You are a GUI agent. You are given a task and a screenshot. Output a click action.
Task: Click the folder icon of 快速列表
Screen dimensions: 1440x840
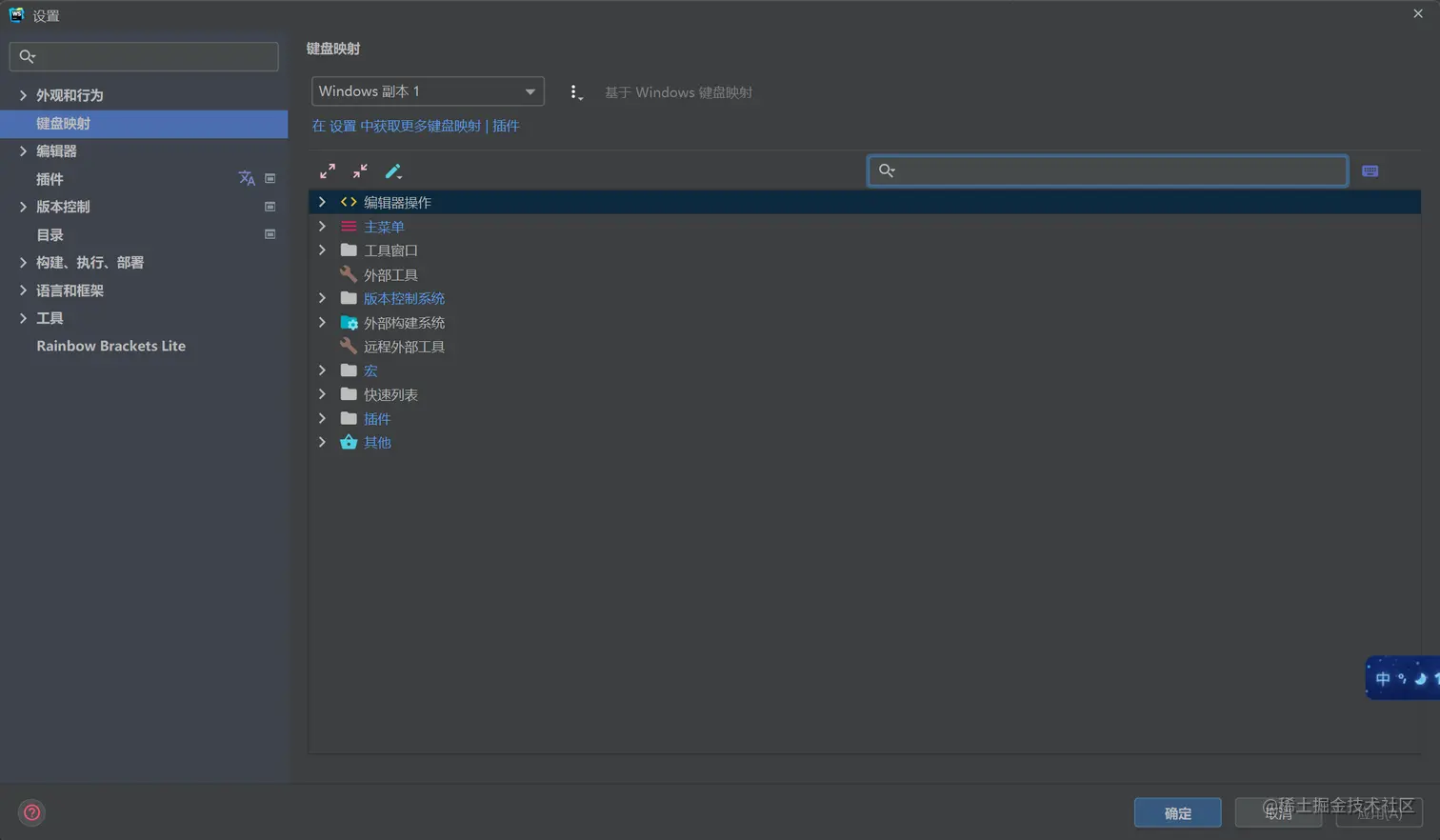(349, 394)
